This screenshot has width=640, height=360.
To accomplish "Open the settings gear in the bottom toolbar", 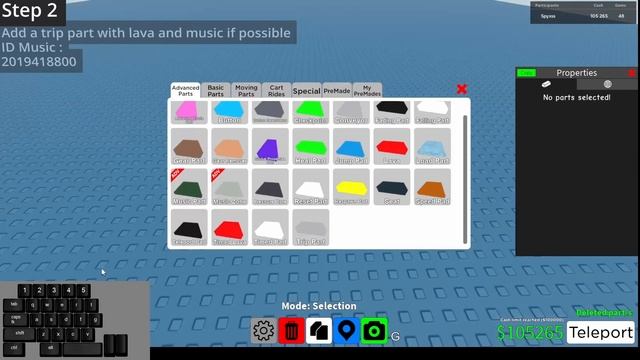I will click(264, 331).
